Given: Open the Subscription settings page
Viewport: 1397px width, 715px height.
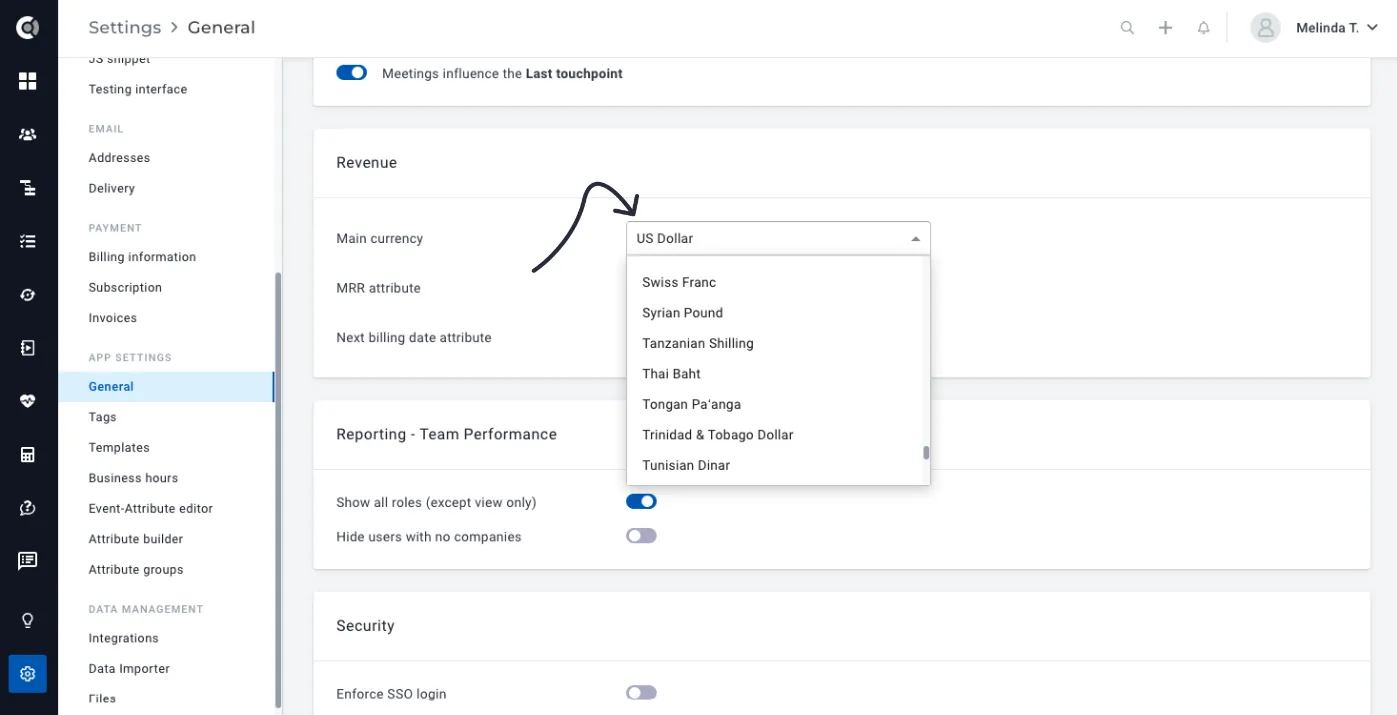Looking at the screenshot, I should point(125,287).
